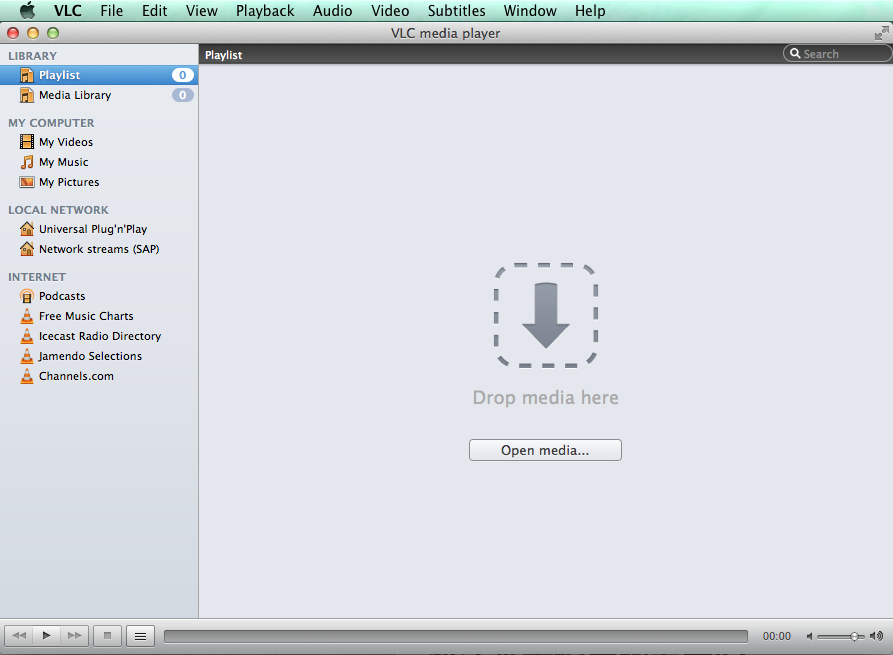Click the My Videos film icon
This screenshot has width=893, height=655.
[x=27, y=141]
